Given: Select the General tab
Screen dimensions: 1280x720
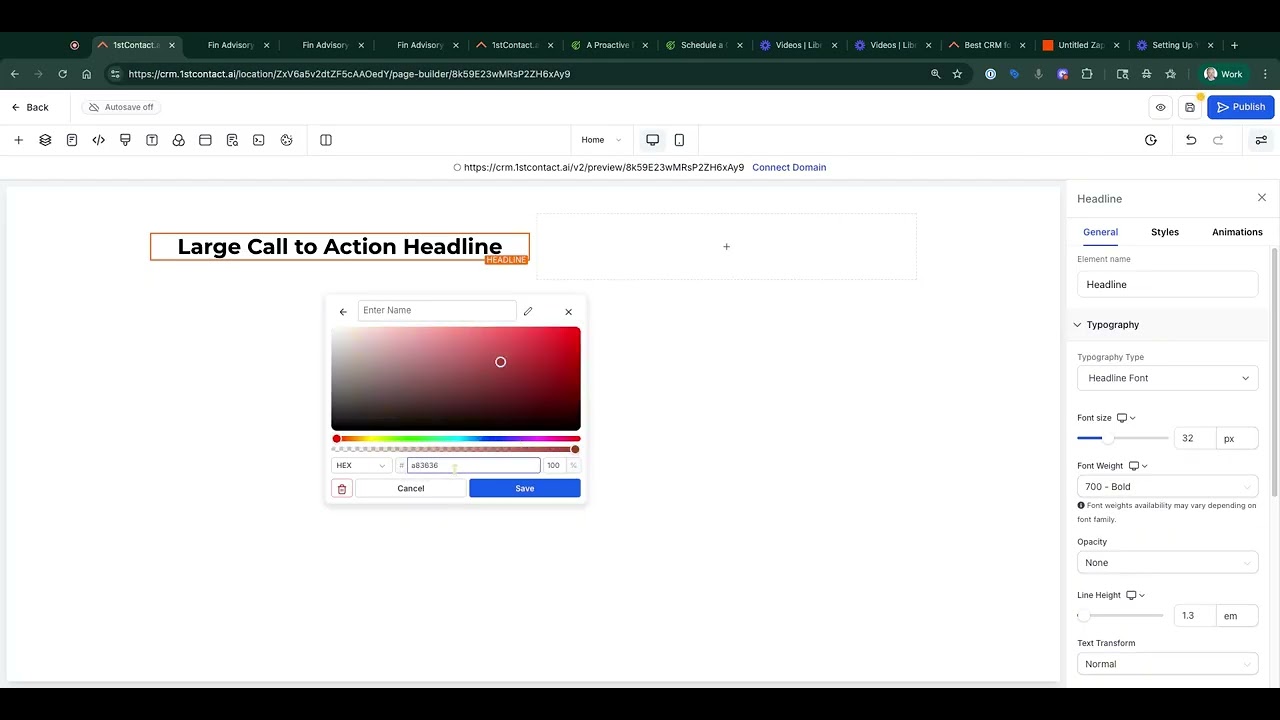Looking at the screenshot, I should (x=1100, y=232).
